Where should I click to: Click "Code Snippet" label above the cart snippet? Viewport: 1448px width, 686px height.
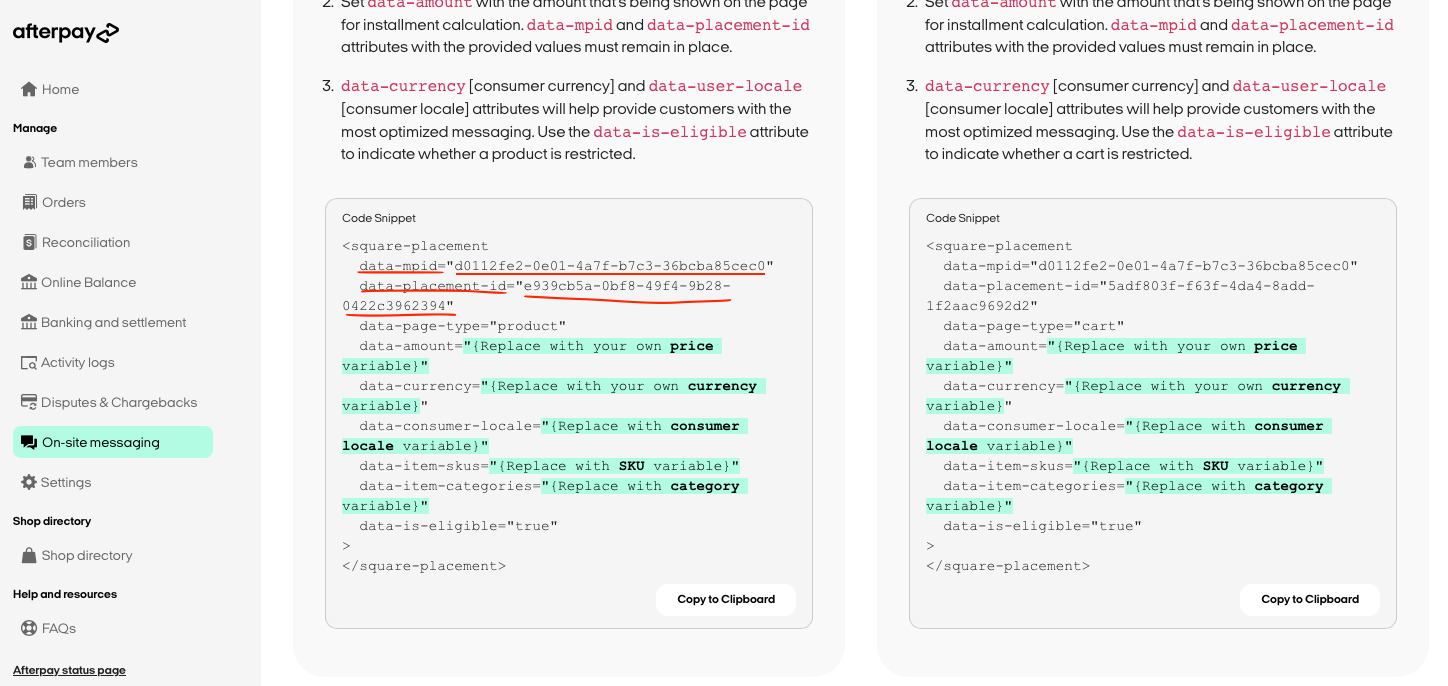click(x=963, y=218)
